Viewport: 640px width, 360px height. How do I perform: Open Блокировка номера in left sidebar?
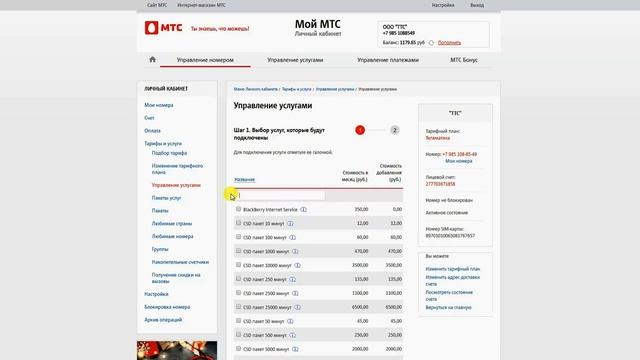pyautogui.click(x=167, y=307)
